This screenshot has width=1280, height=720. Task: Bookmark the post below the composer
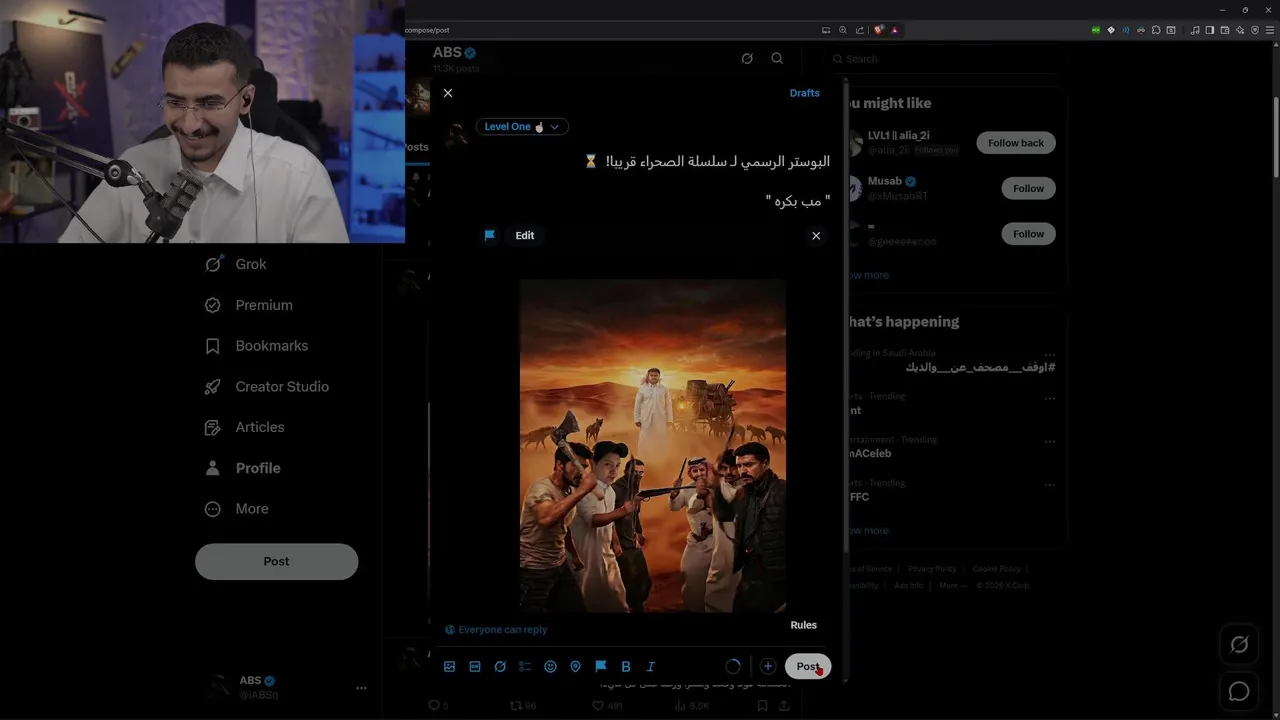click(762, 706)
